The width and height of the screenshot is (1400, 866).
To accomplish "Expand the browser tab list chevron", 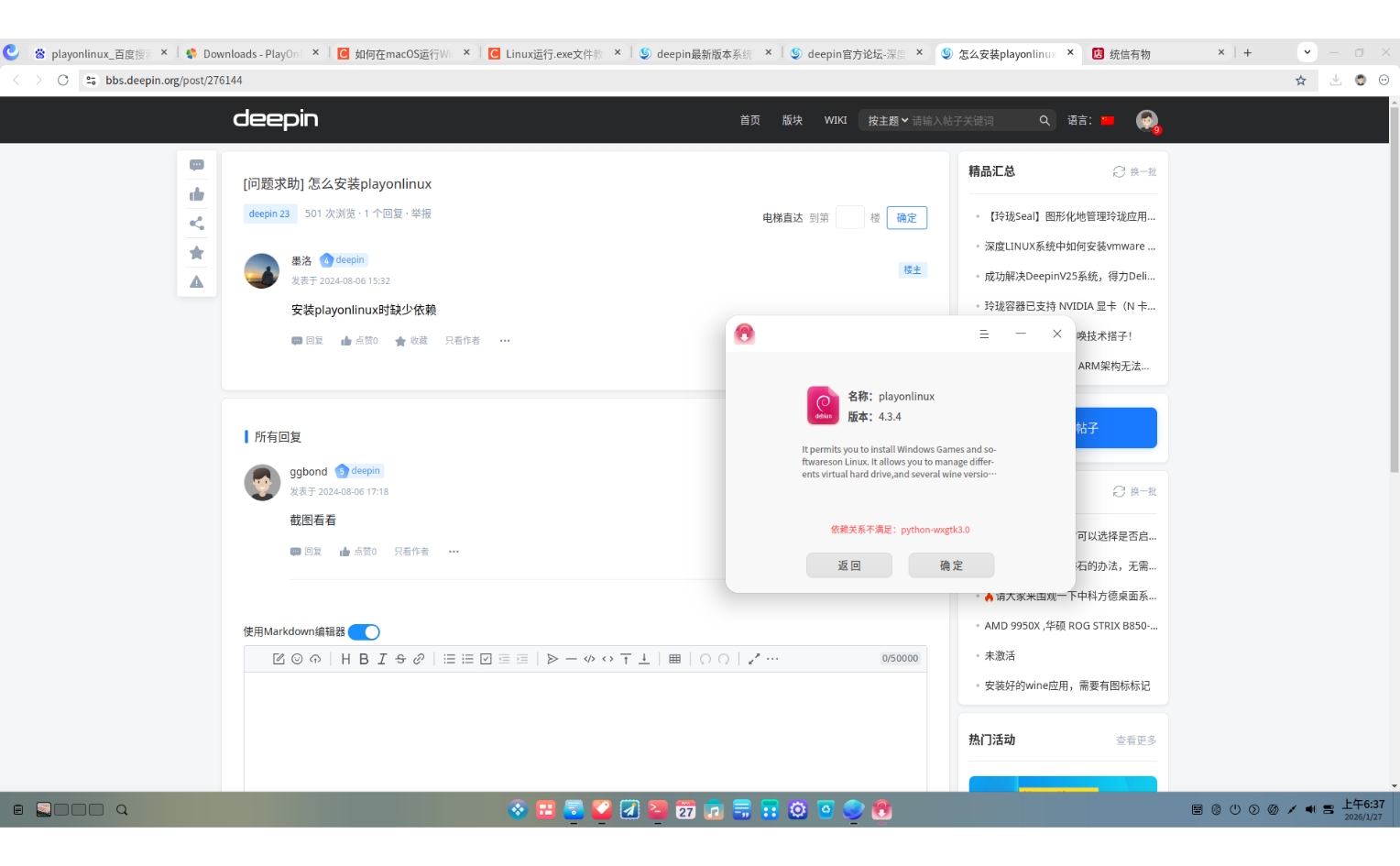I will pyautogui.click(x=1307, y=52).
